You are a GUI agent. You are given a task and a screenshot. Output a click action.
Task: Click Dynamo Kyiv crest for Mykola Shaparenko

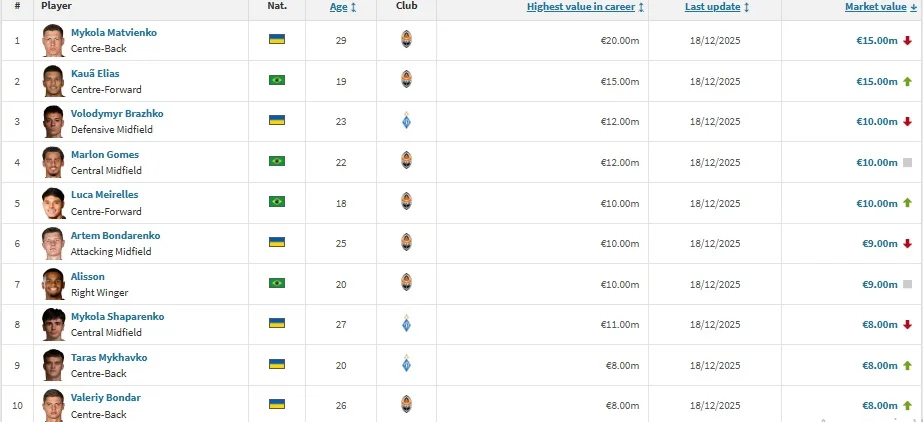tap(405, 324)
